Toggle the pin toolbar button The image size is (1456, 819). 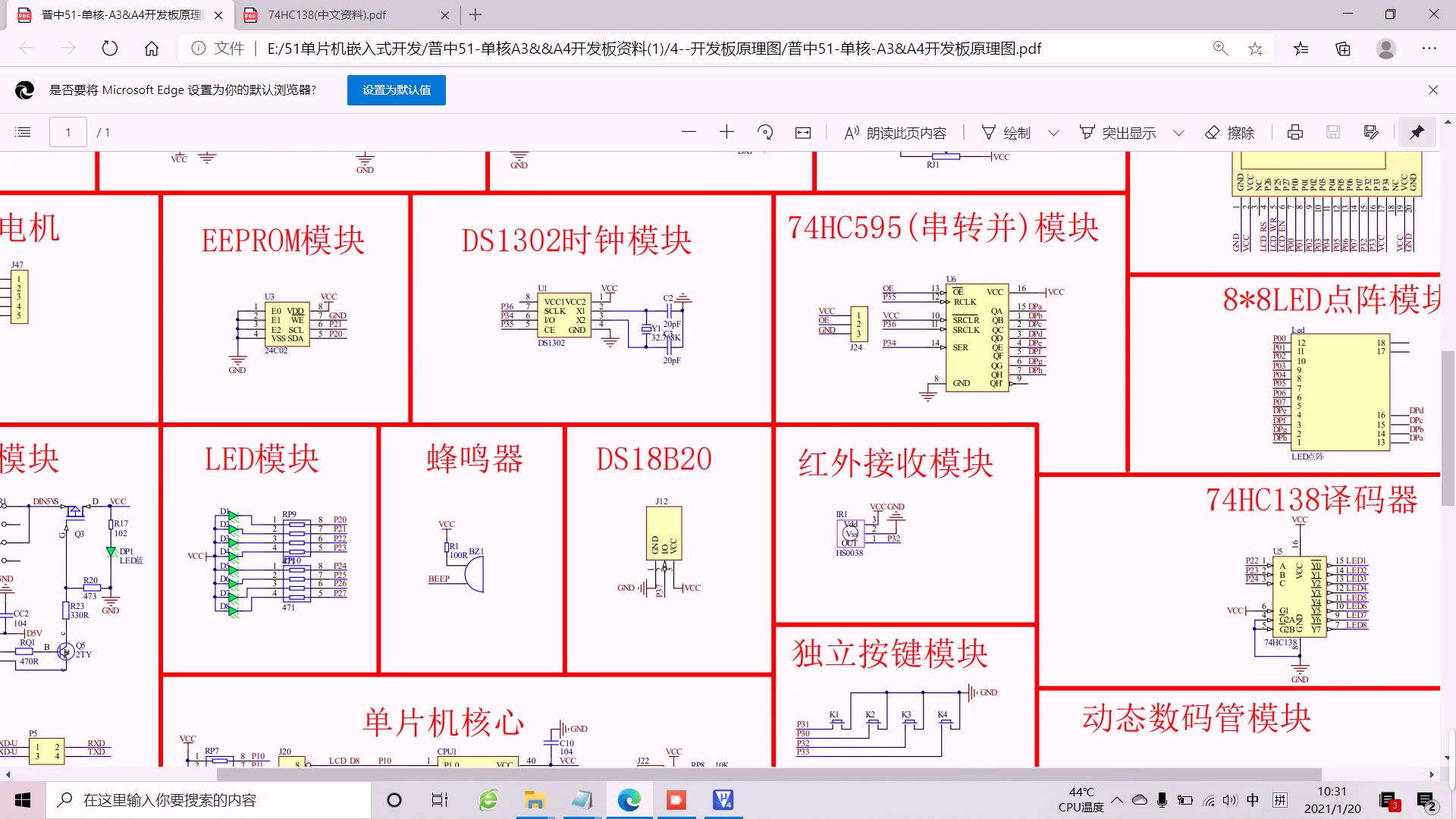click(x=1417, y=133)
